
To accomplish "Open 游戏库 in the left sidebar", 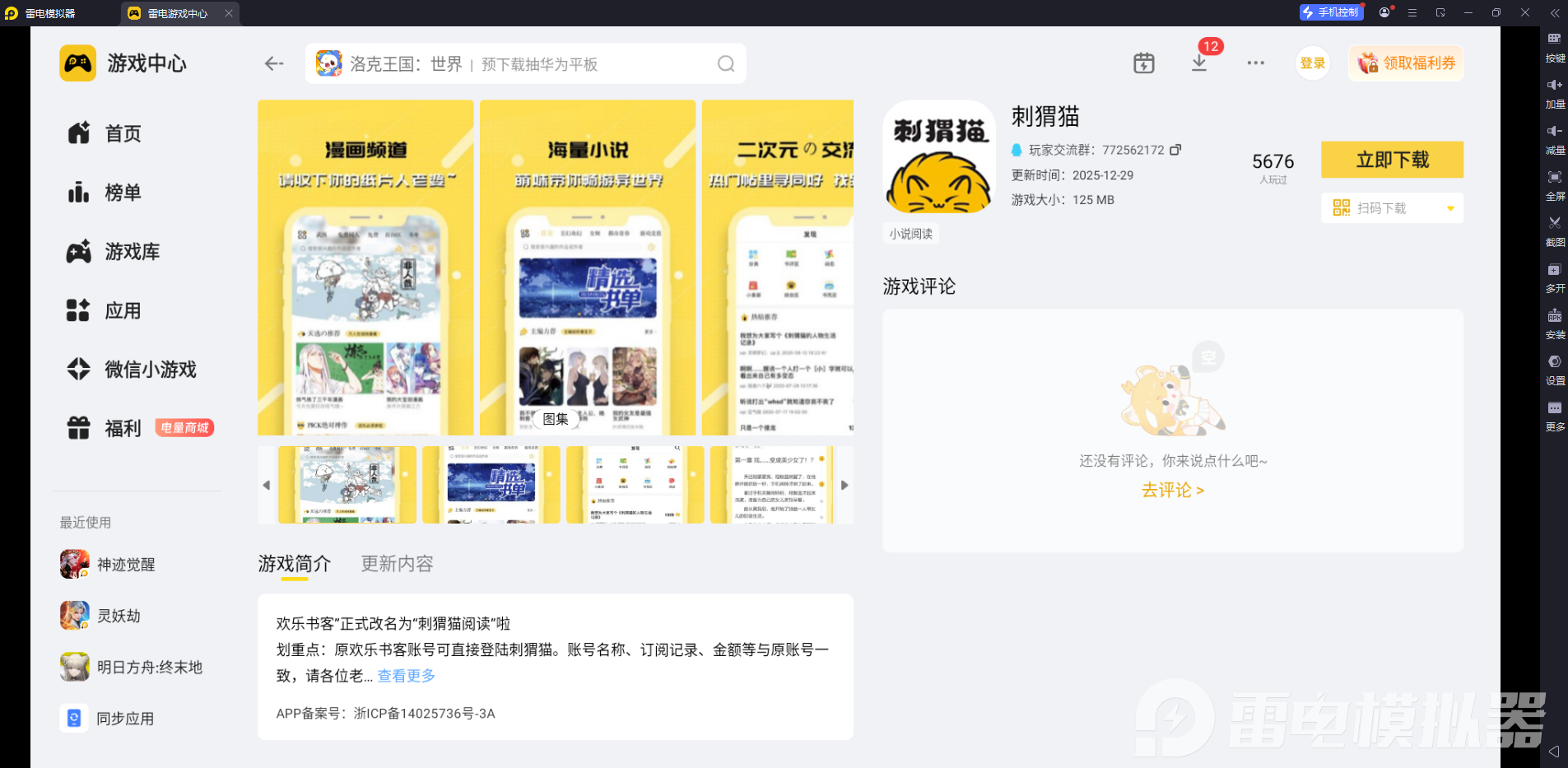I will [x=114, y=252].
